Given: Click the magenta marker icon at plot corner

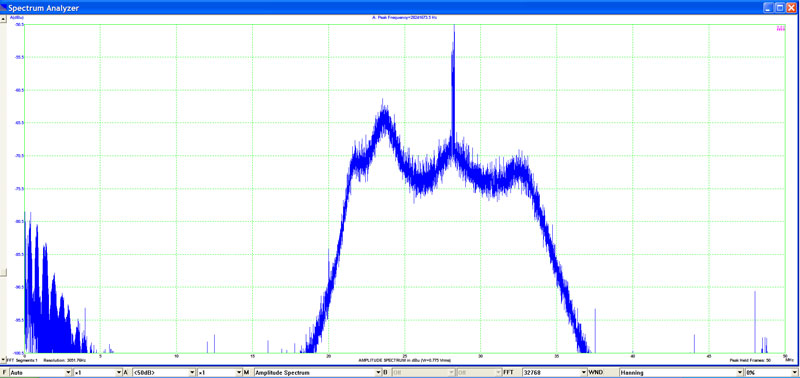Looking at the screenshot, I should click(780, 29).
